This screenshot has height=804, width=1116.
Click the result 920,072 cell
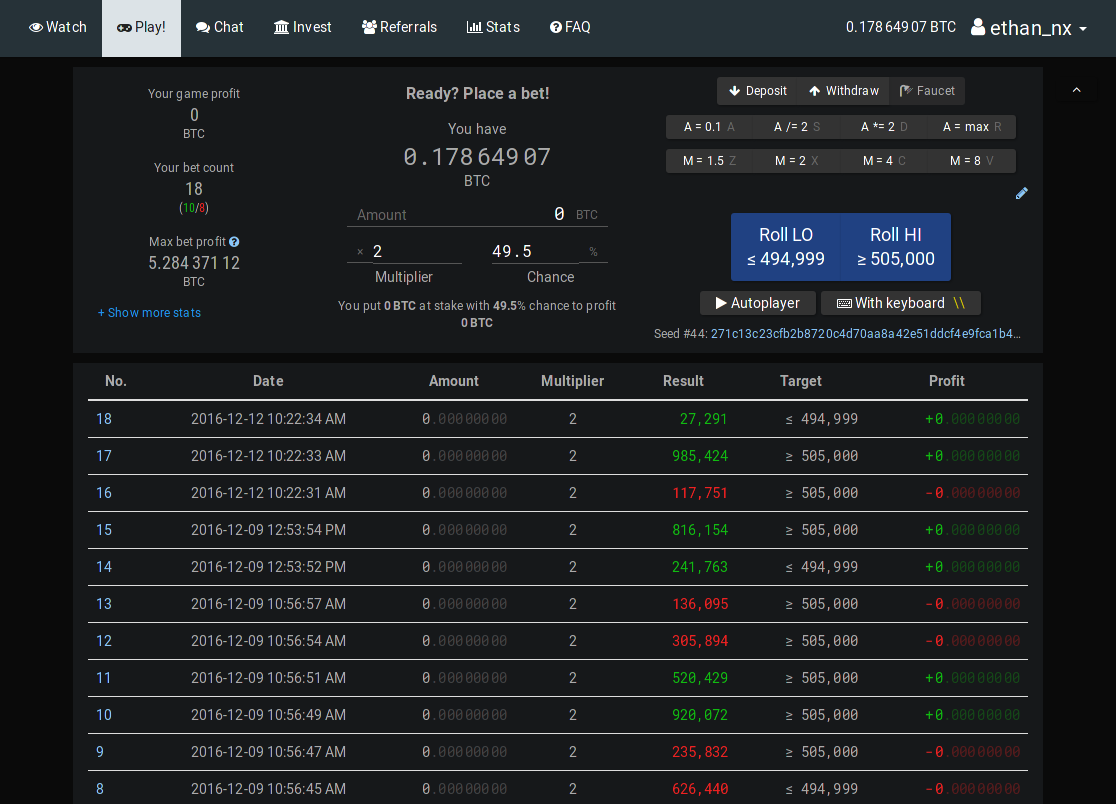point(700,715)
